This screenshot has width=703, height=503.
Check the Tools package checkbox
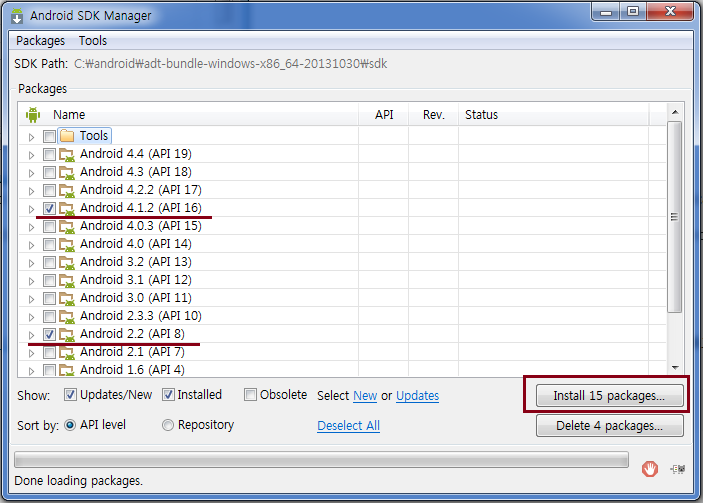point(49,136)
